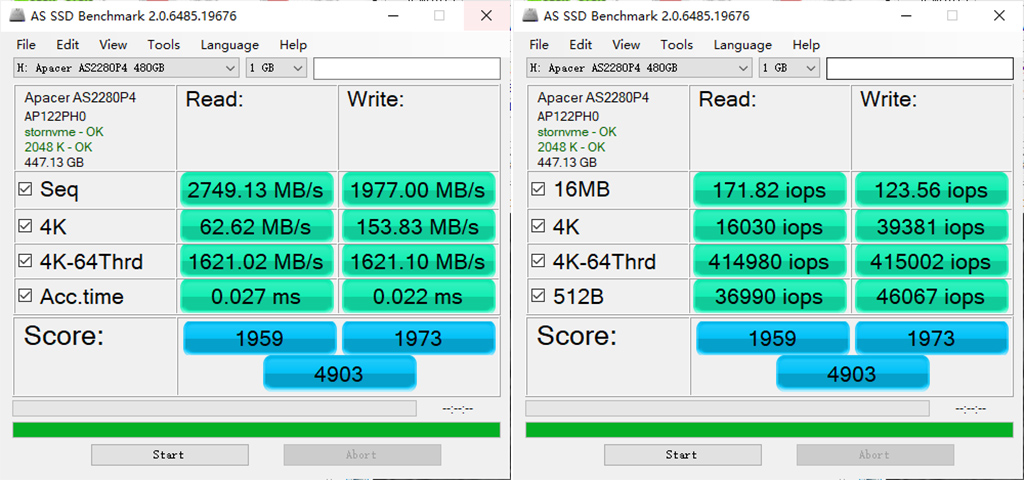Click the empty text field in left window

click(406, 68)
